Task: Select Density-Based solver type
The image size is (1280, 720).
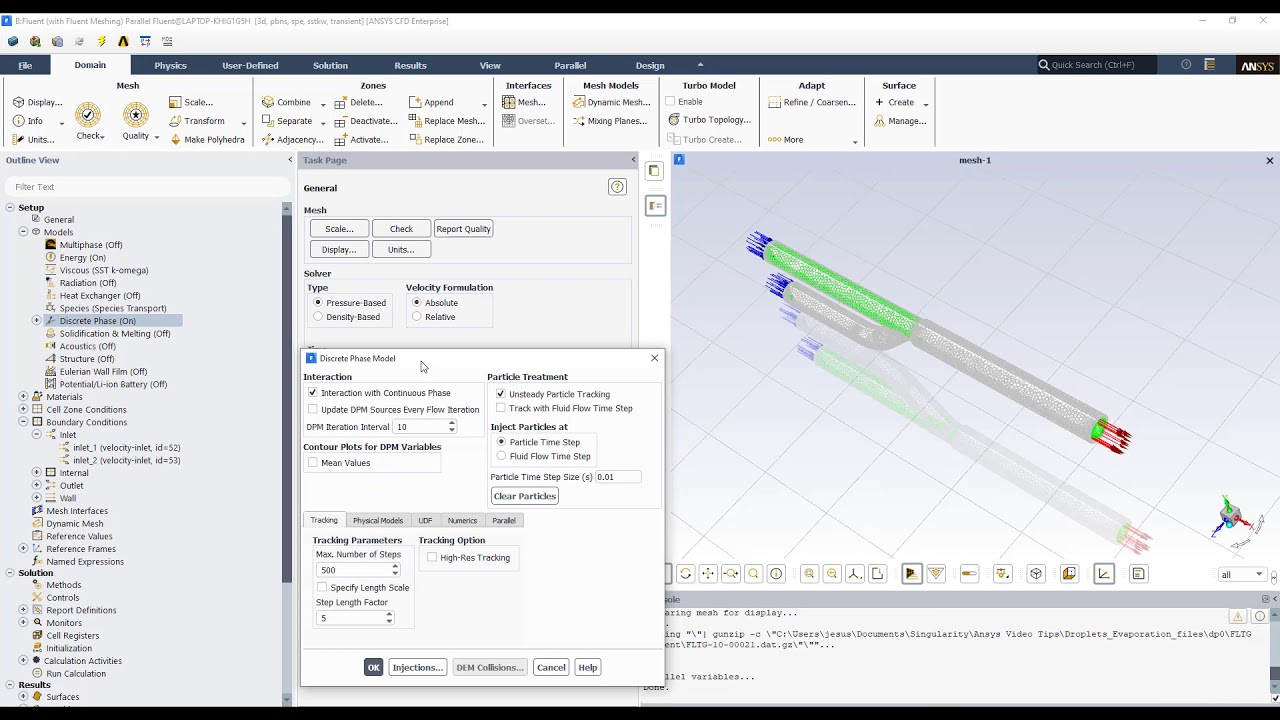Action: pyautogui.click(x=318, y=317)
